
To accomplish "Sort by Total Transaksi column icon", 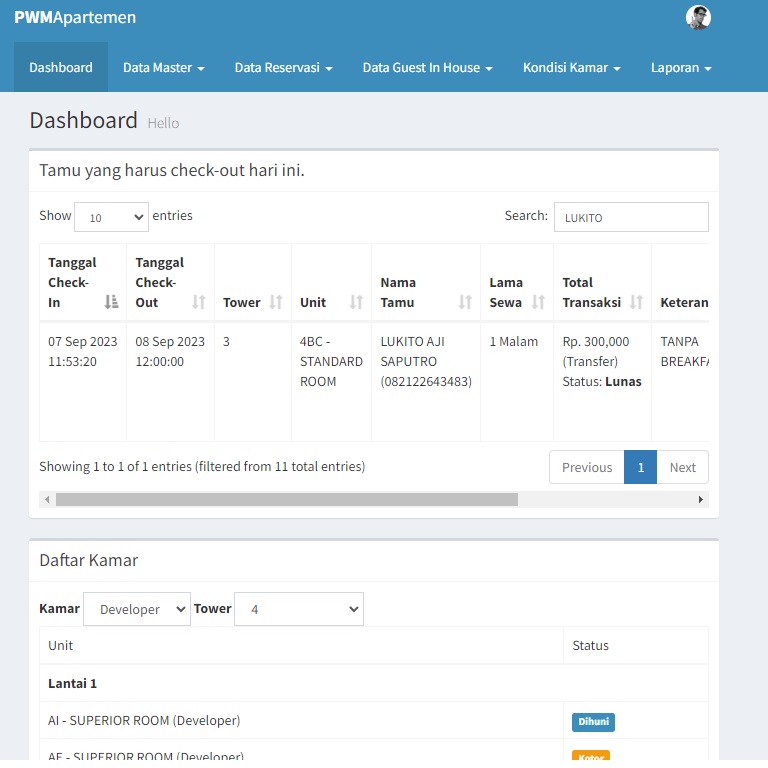I will pos(636,302).
